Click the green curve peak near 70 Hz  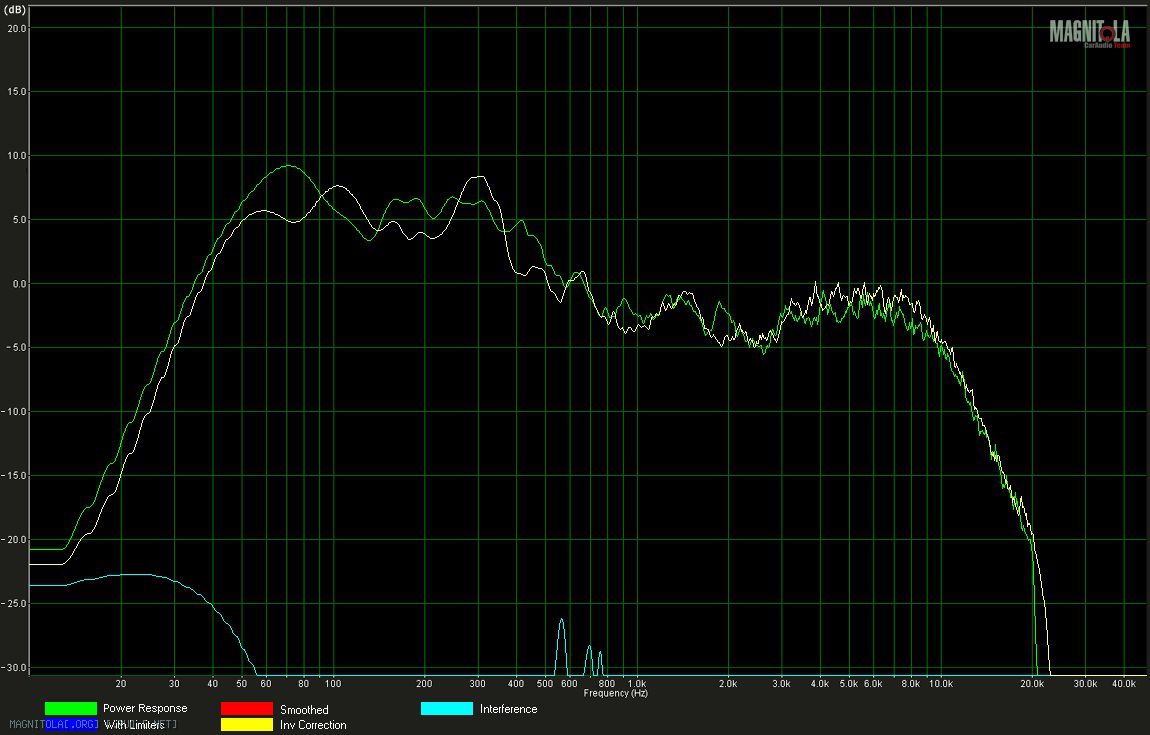pyautogui.click(x=288, y=166)
